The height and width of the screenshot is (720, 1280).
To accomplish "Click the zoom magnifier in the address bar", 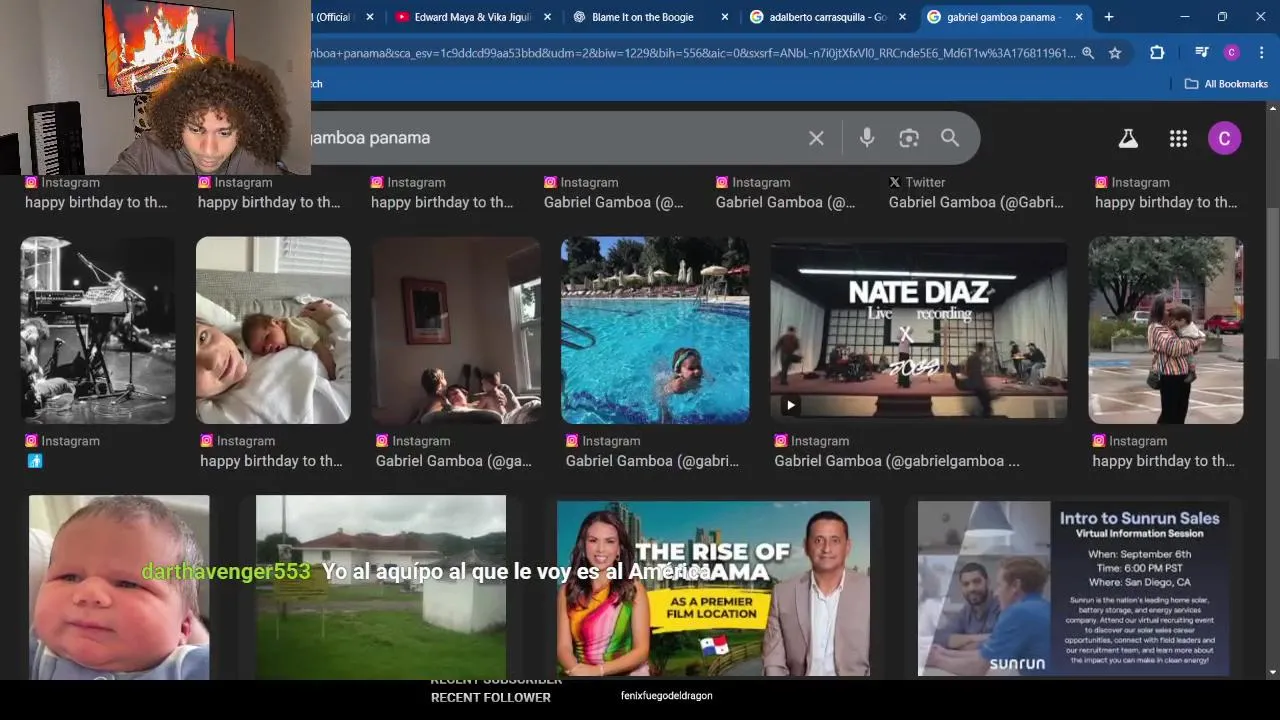I will click(1087, 53).
